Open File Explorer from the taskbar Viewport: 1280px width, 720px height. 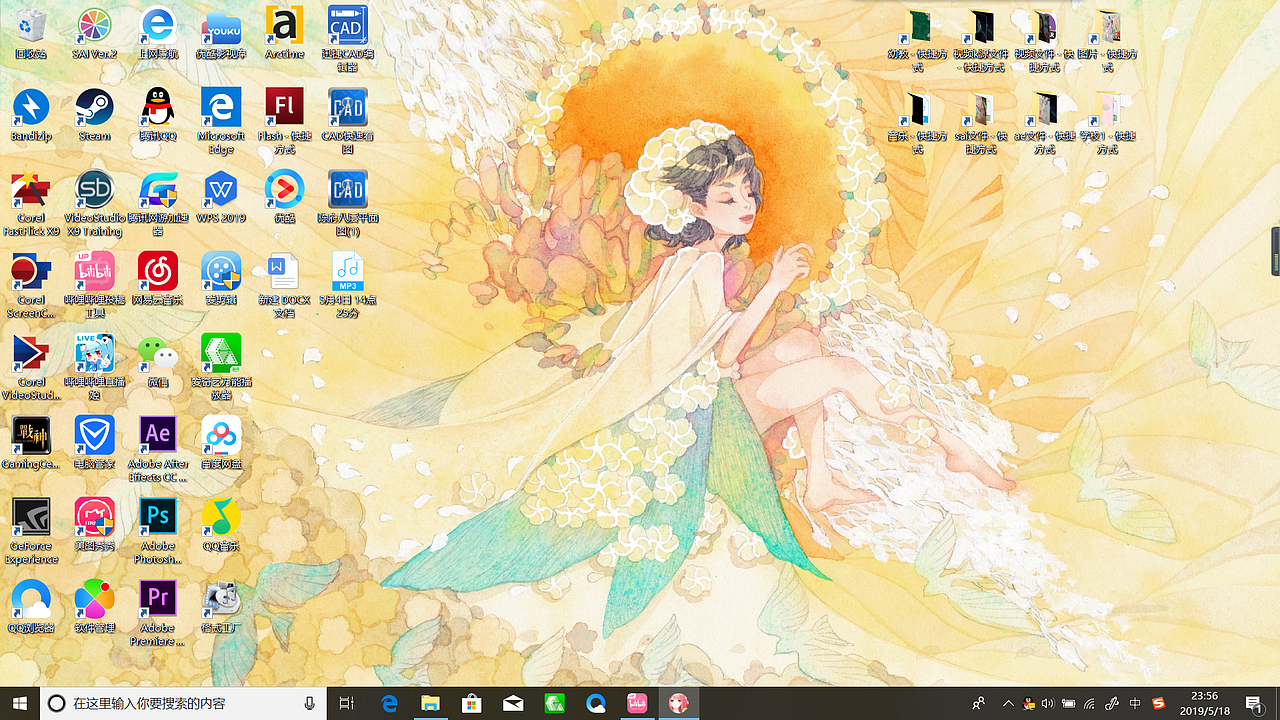tap(430, 703)
